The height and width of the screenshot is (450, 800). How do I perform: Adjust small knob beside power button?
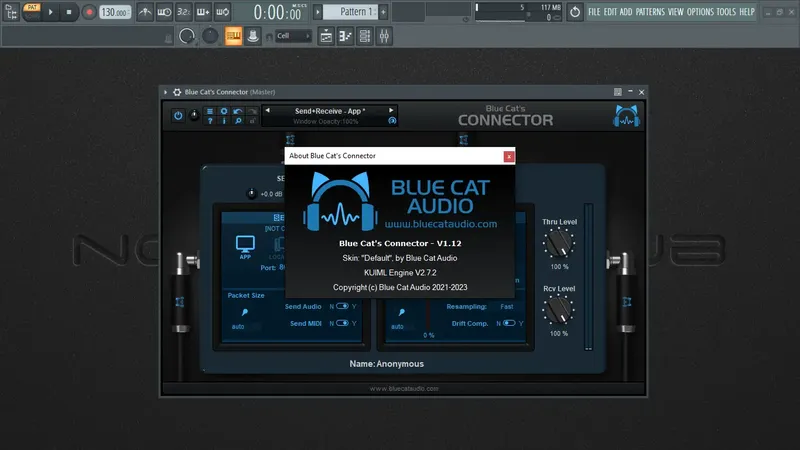tap(194, 116)
